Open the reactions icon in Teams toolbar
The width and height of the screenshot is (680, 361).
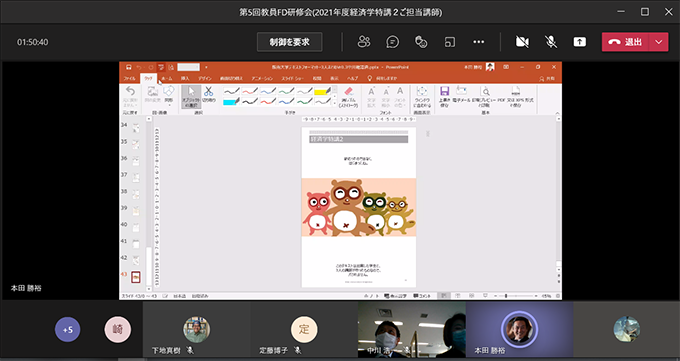421,42
